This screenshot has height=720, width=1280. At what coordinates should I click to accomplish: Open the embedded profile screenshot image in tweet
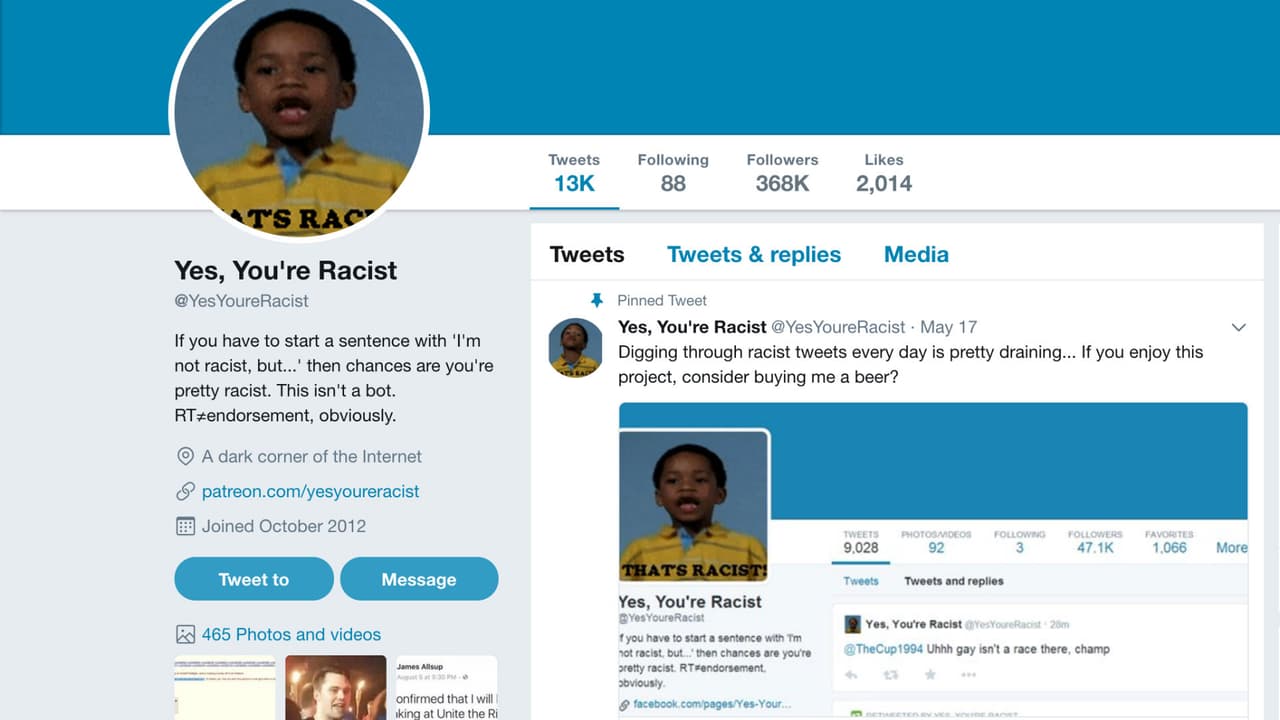click(x=933, y=561)
